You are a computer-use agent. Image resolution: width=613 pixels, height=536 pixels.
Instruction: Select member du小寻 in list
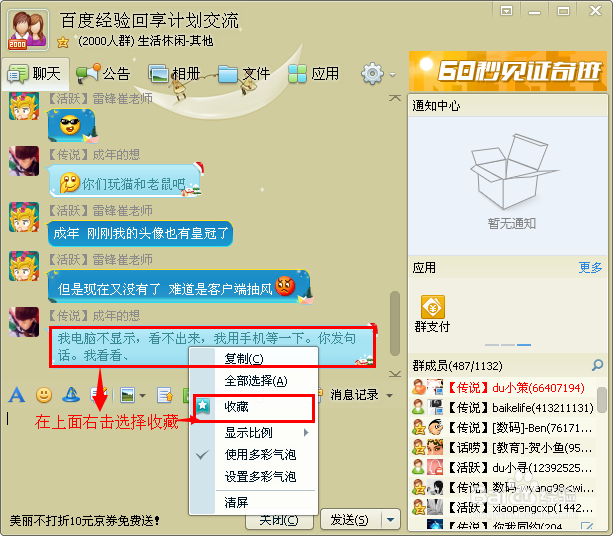[503, 468]
